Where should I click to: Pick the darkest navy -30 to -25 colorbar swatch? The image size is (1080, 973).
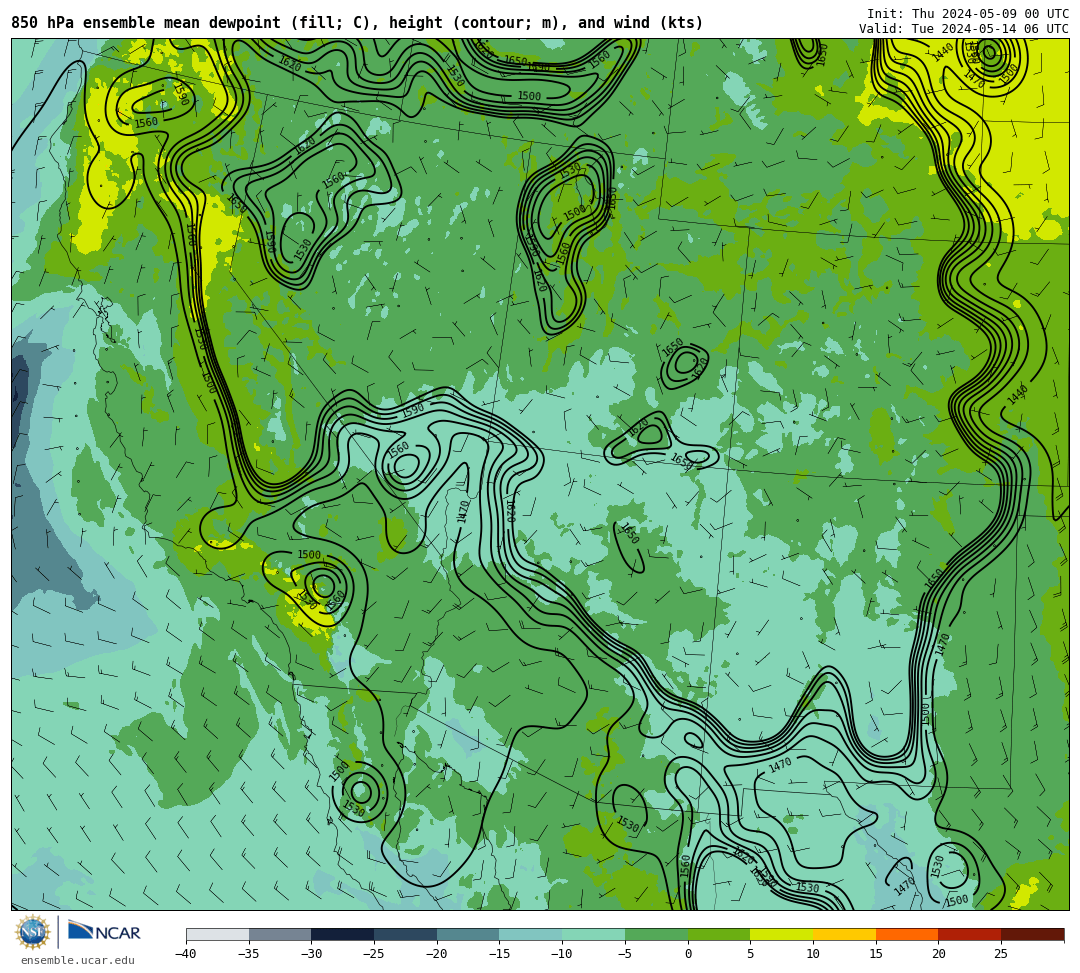point(343,934)
